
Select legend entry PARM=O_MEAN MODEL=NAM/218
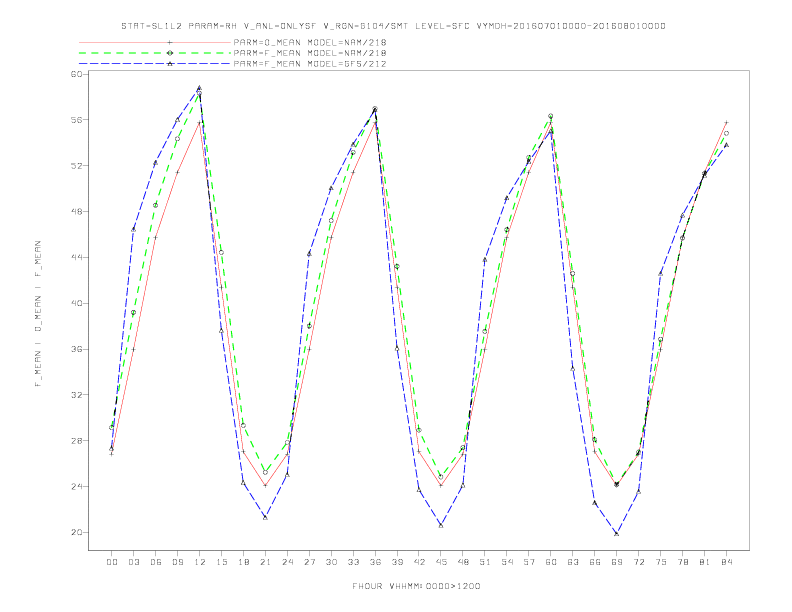tap(310, 42)
